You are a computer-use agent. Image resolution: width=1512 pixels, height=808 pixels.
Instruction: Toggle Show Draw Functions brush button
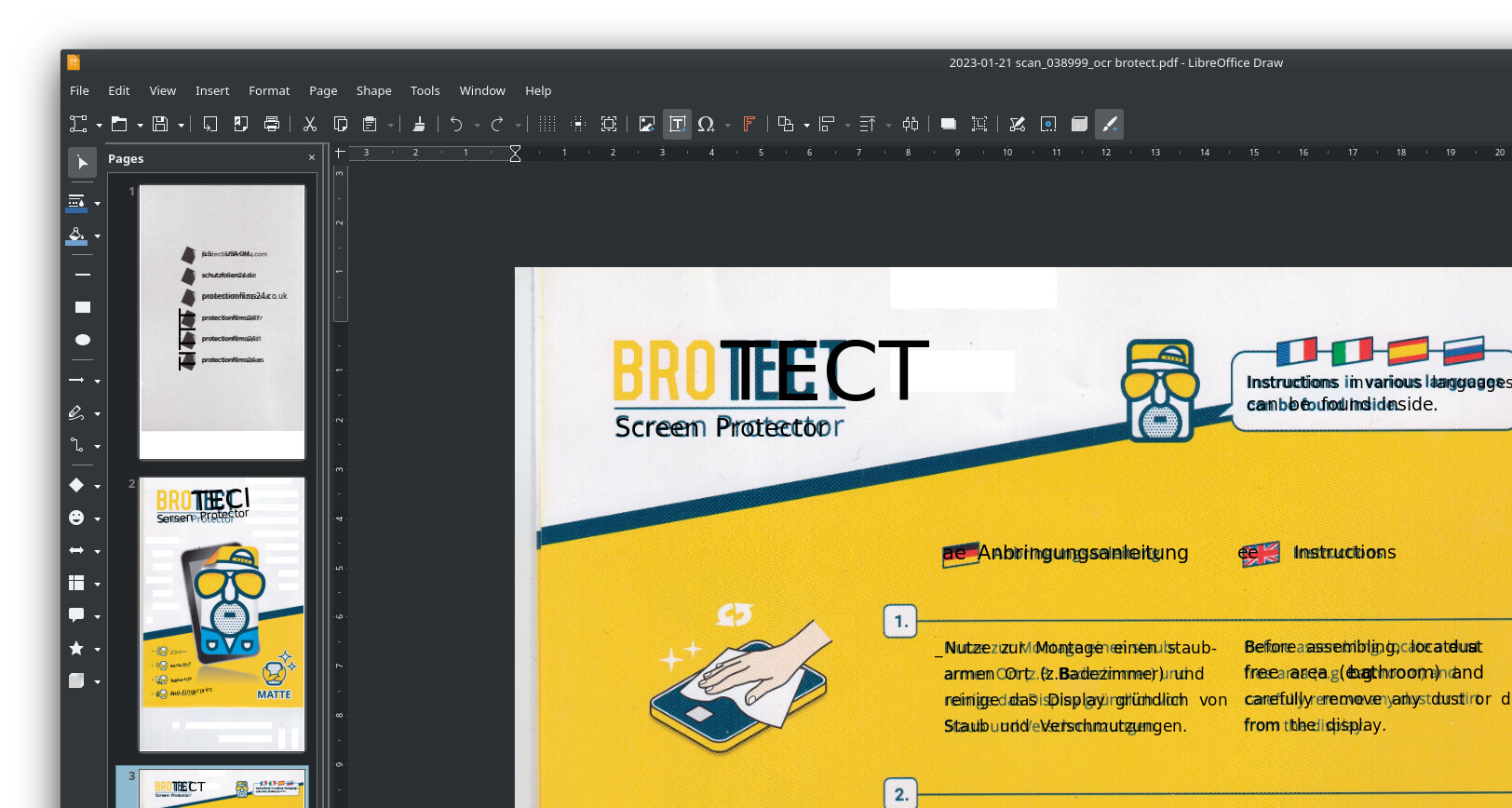pyautogui.click(x=1110, y=124)
